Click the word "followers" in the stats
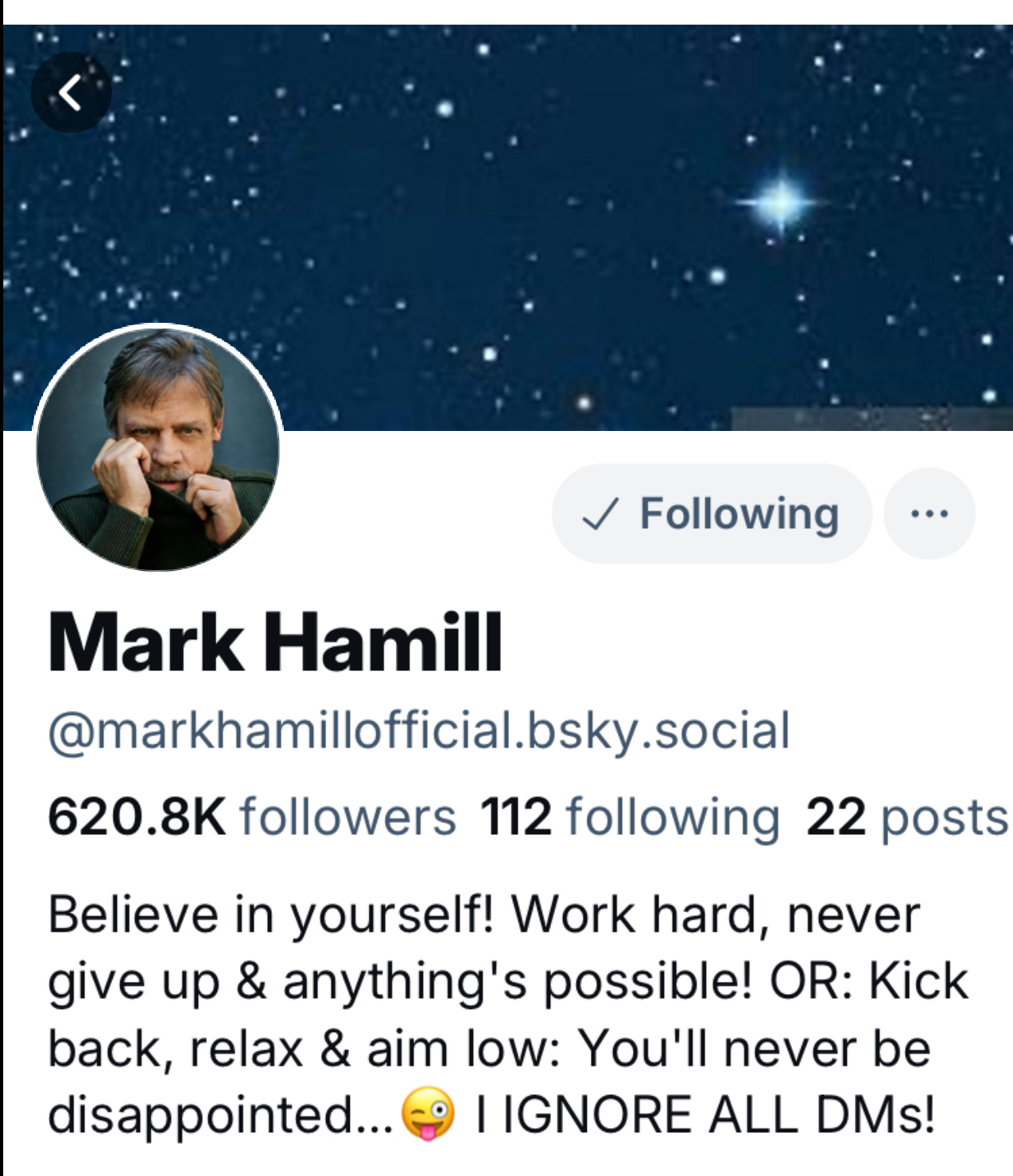Image resolution: width=1013 pixels, height=1176 pixels. 348,817
